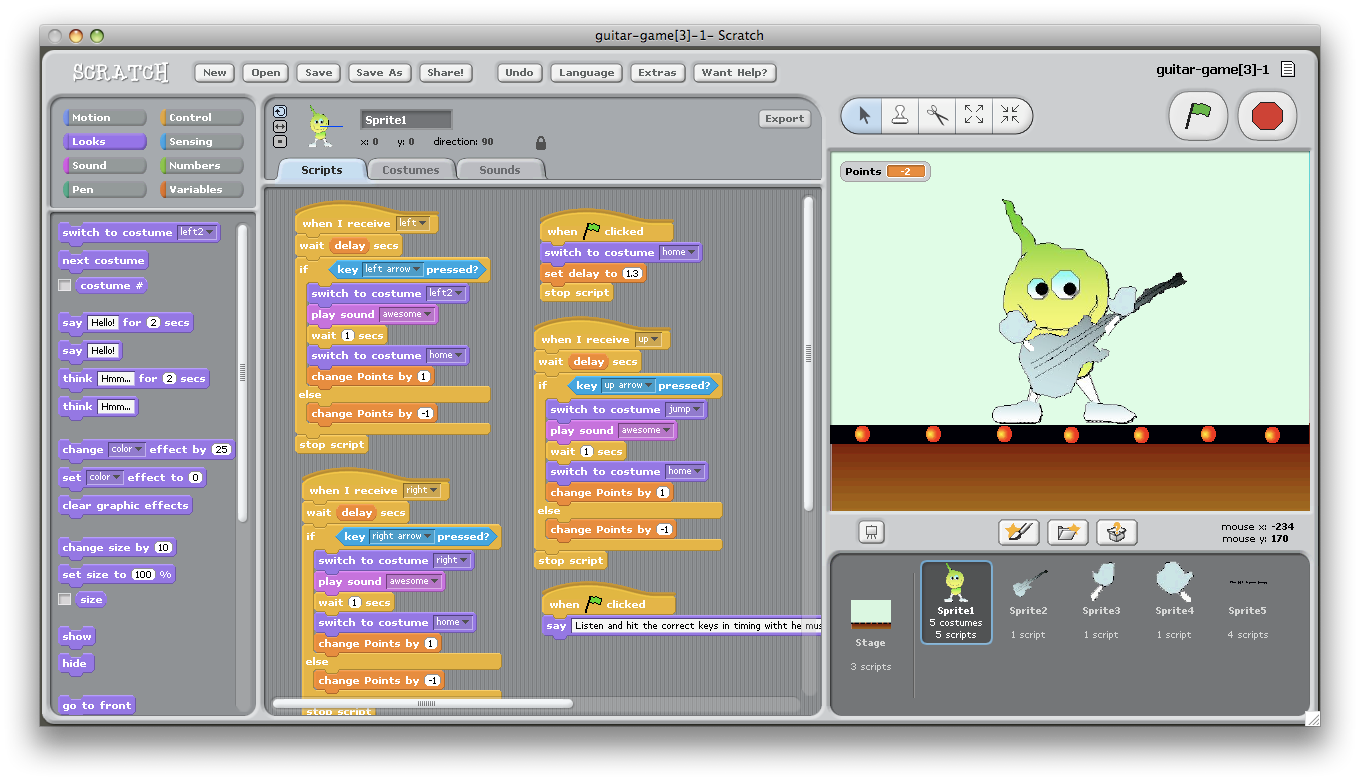Set rotation style to left-right flip only

point(280,126)
